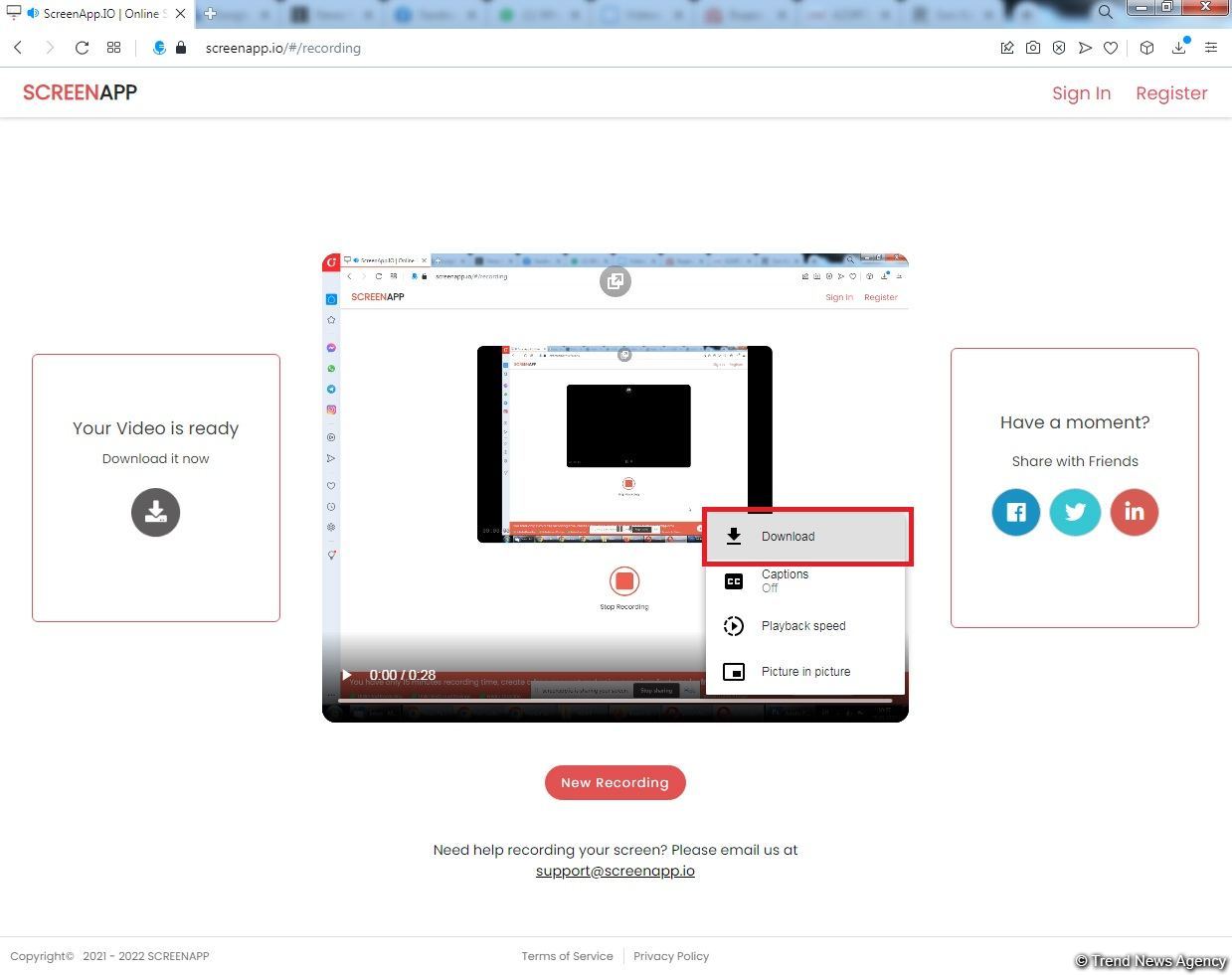Open the Sign In page
Screen dimensions: 1232x975
(x=1081, y=93)
